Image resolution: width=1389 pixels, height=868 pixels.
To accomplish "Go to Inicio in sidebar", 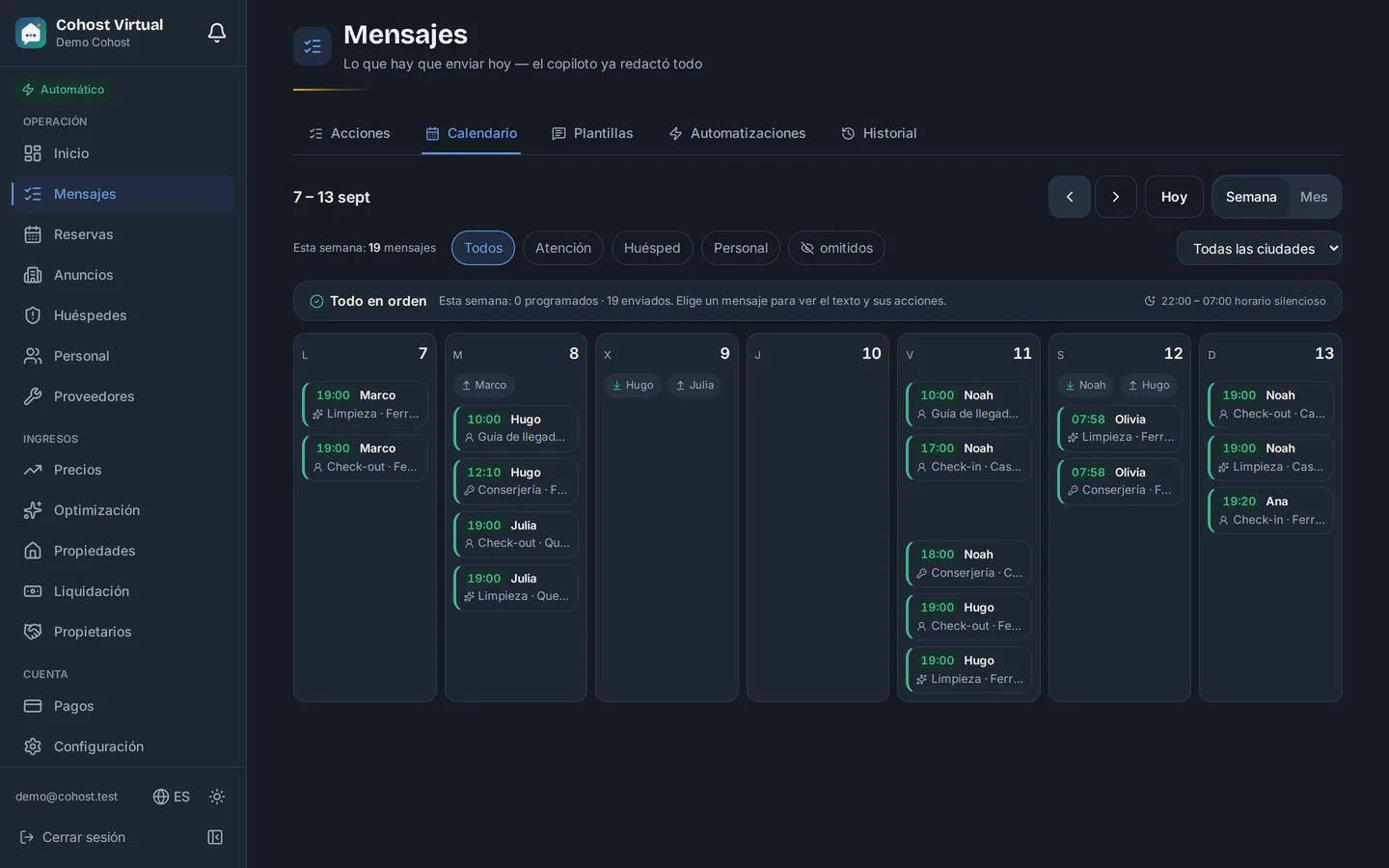I will (x=123, y=153).
